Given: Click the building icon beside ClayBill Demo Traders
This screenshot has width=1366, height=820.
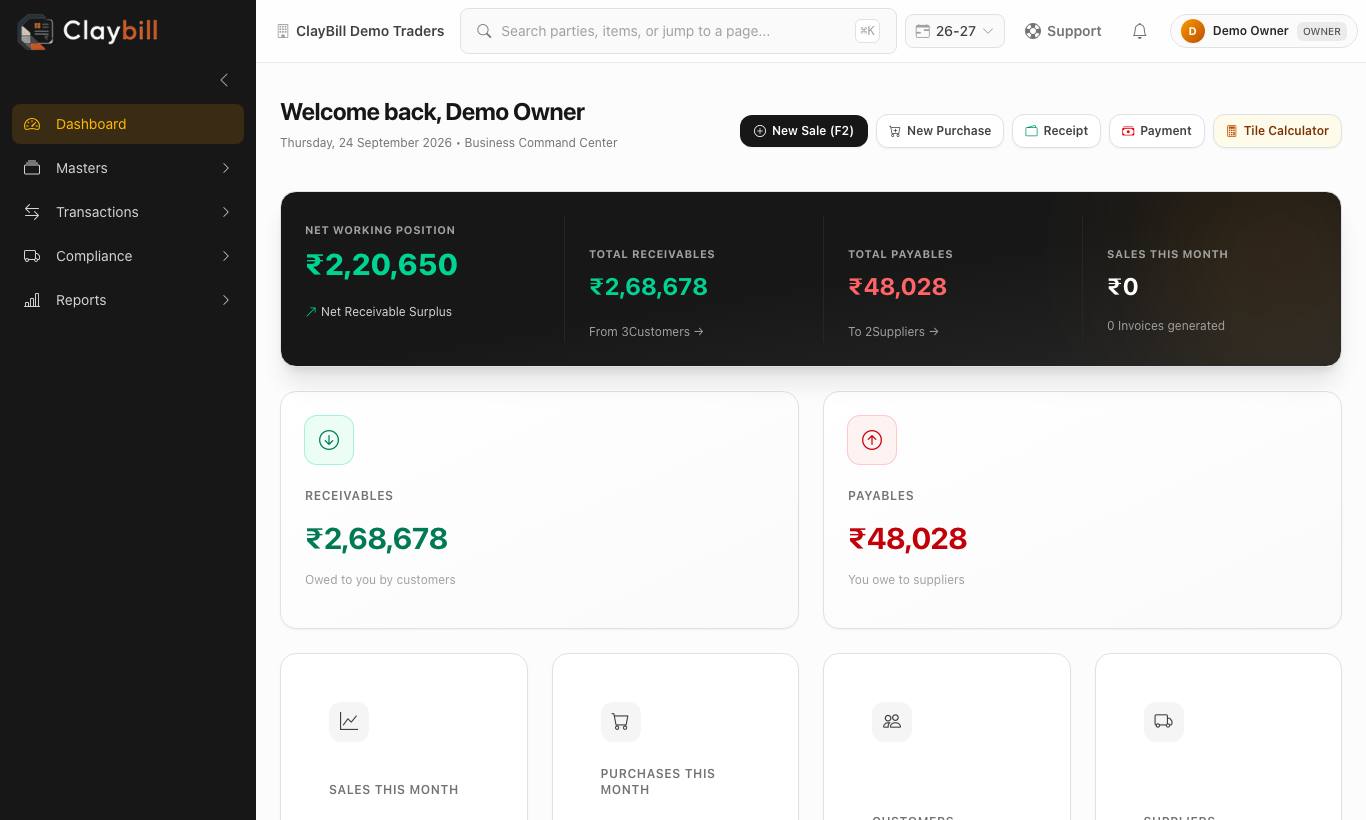Looking at the screenshot, I should [283, 31].
